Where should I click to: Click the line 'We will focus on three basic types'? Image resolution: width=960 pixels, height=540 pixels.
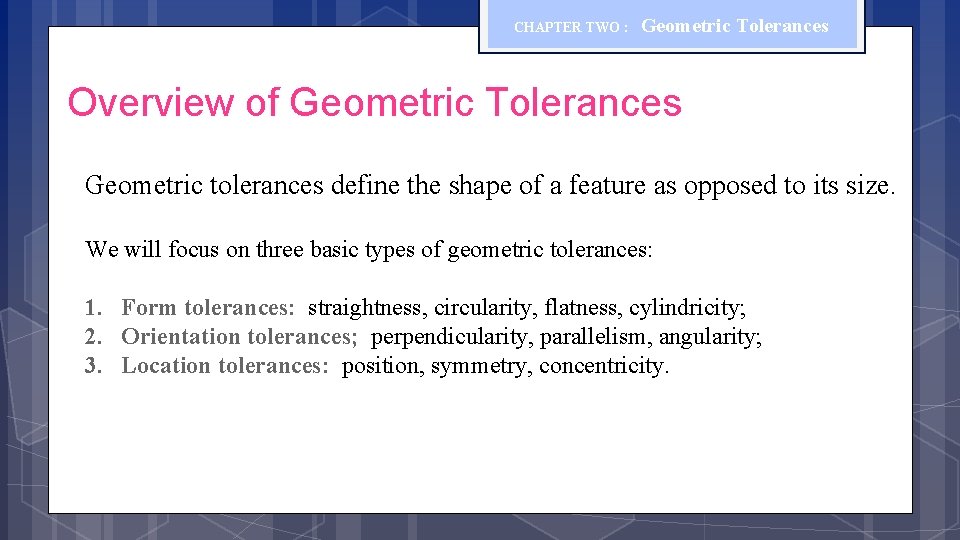369,250
